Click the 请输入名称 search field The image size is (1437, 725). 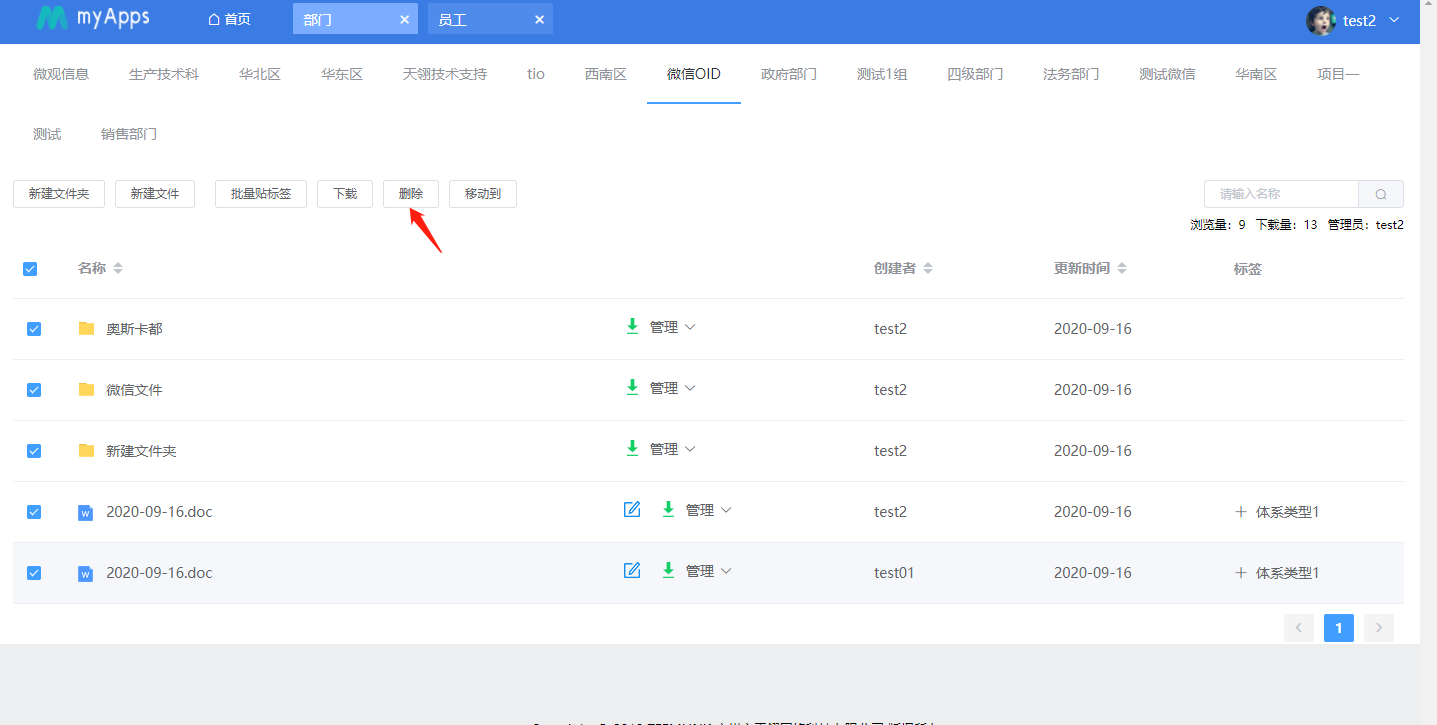(1281, 194)
